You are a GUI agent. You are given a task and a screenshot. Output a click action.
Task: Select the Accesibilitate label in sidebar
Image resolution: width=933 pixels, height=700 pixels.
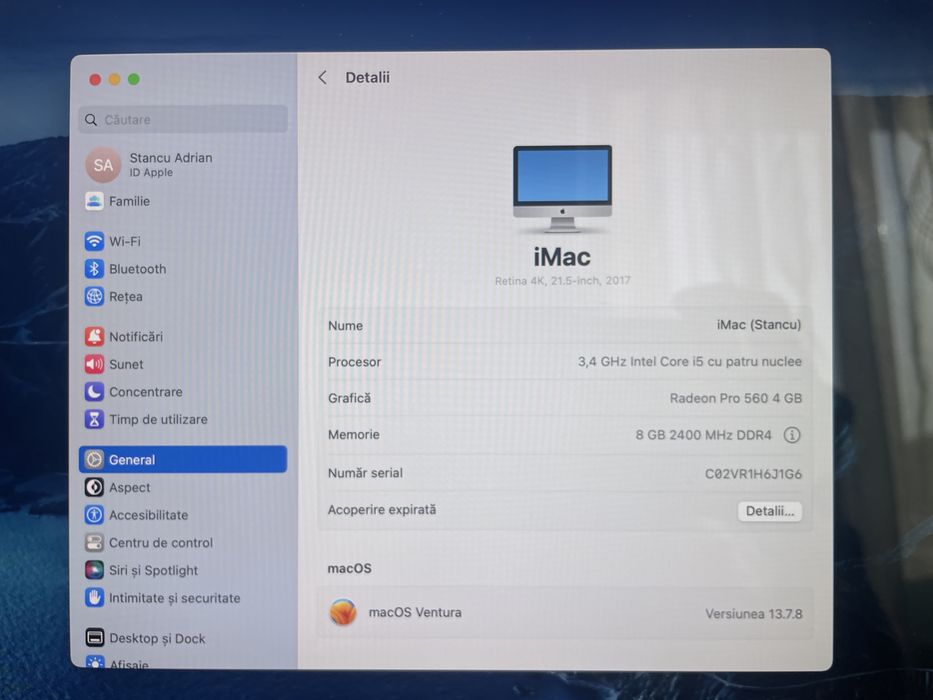click(x=148, y=515)
